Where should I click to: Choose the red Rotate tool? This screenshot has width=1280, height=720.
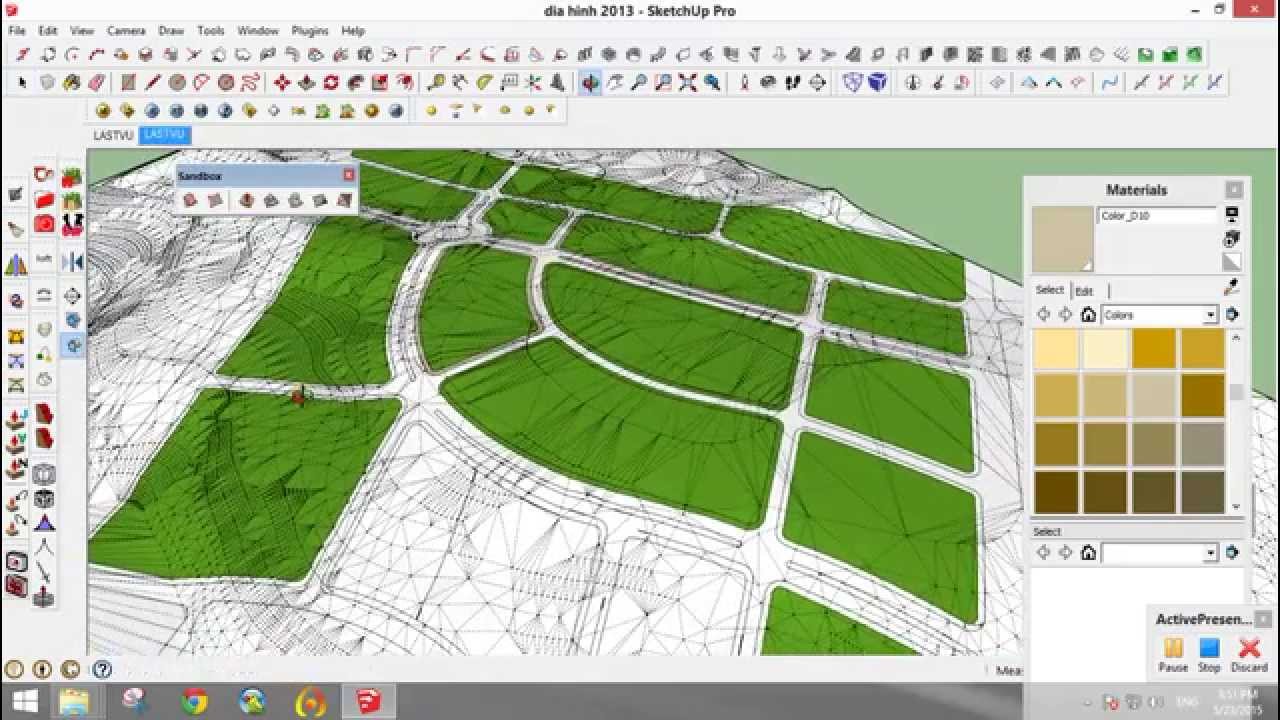[331, 83]
